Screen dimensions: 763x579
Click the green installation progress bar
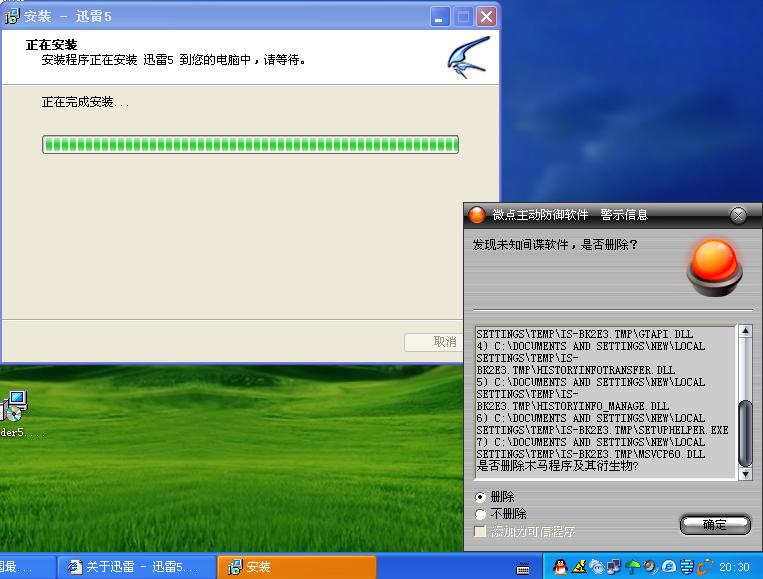click(x=250, y=145)
